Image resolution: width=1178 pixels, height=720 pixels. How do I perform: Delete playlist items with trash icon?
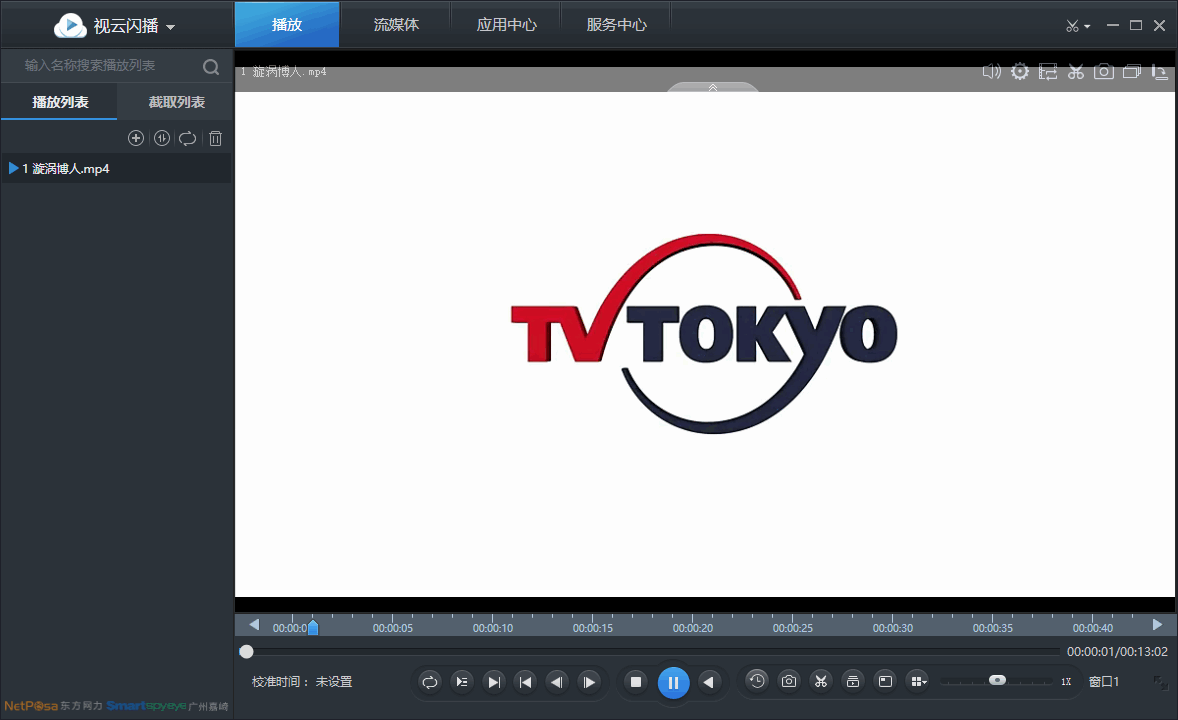(216, 138)
